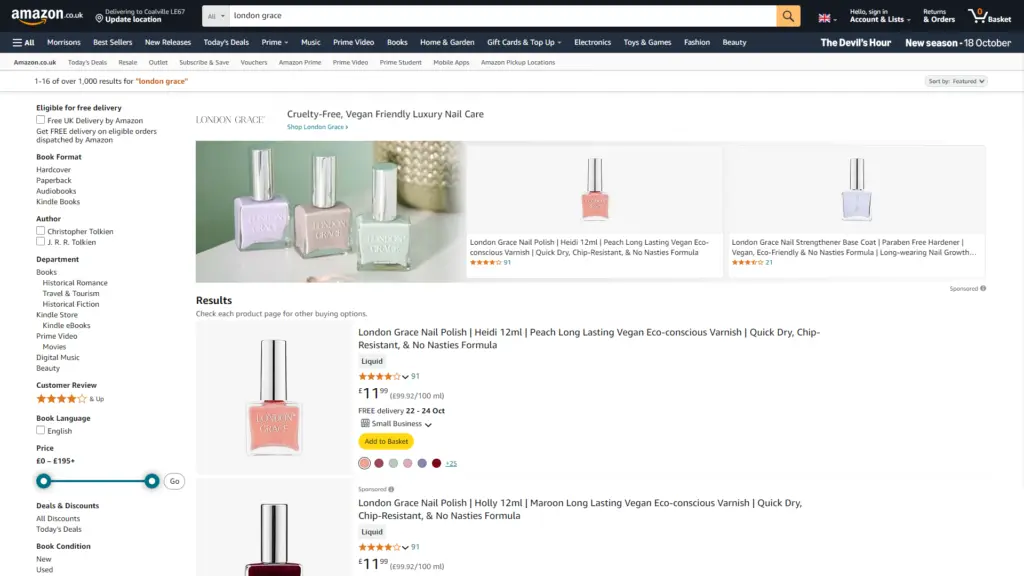Click the price slider maximum handle

[152, 481]
